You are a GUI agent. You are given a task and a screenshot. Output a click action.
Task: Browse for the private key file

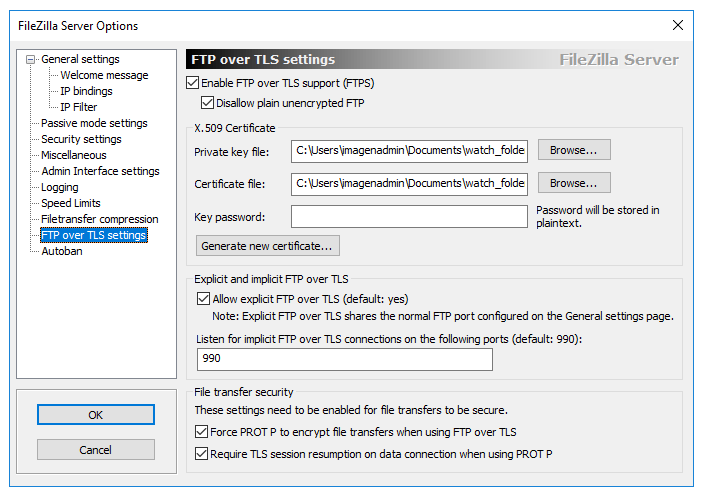pyautogui.click(x=574, y=150)
